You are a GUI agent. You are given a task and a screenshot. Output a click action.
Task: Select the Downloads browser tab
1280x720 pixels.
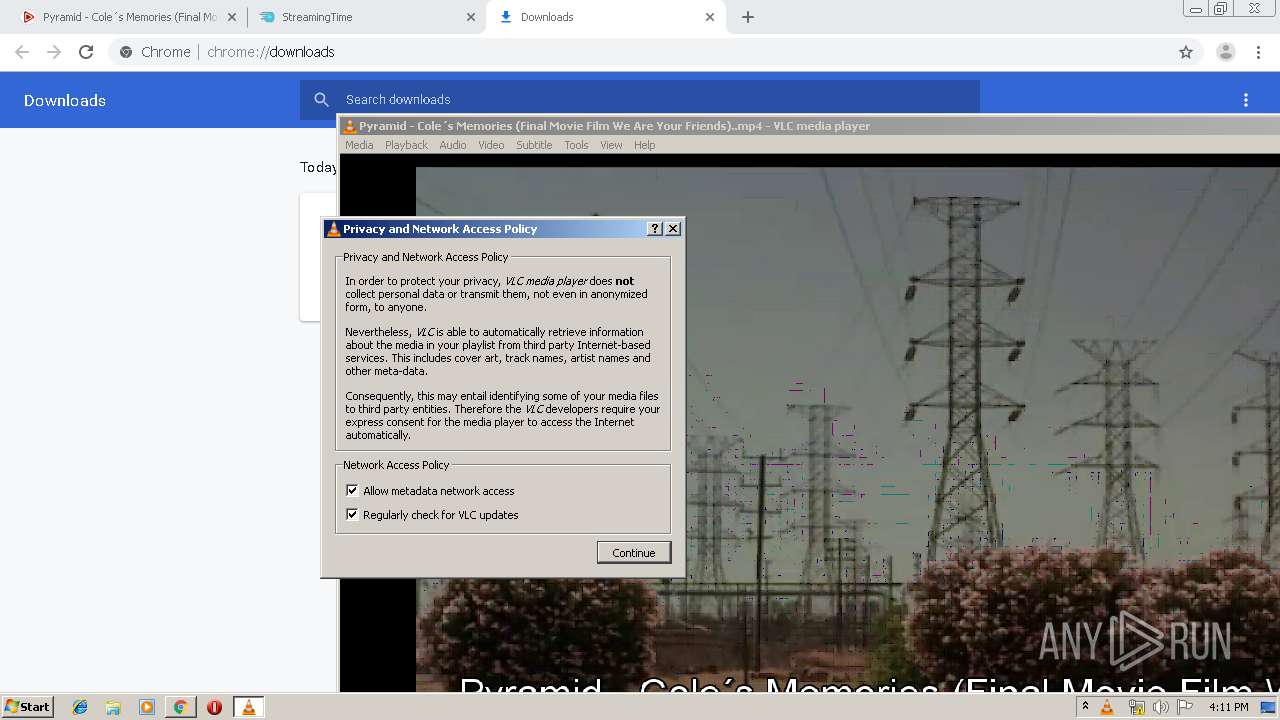(x=606, y=17)
